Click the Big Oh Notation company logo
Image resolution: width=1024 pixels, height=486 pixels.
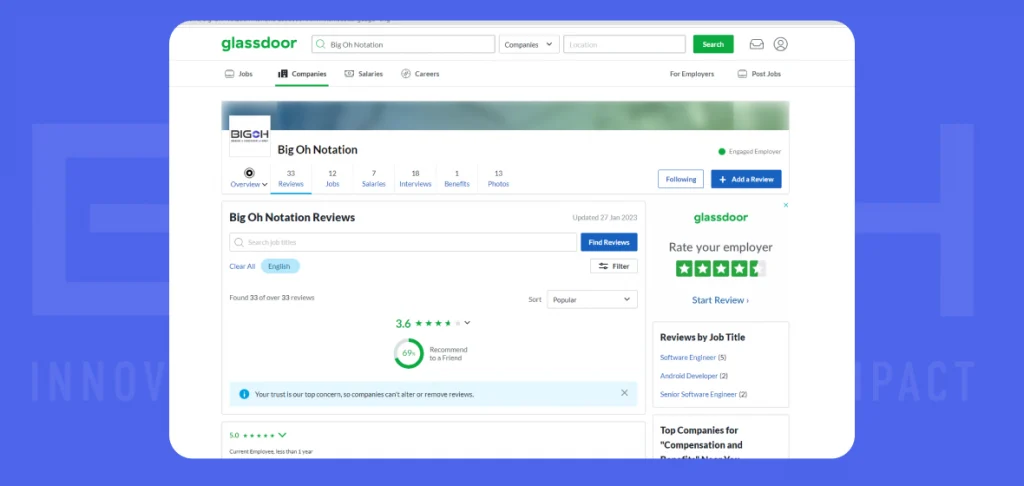point(249,136)
